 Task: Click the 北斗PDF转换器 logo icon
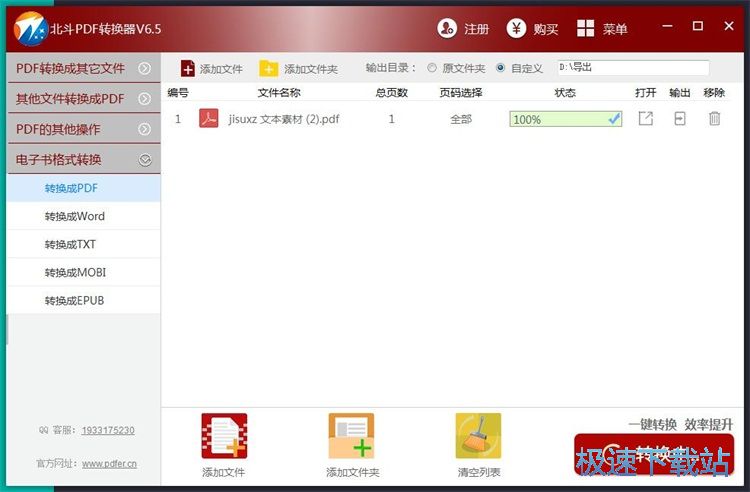30,29
